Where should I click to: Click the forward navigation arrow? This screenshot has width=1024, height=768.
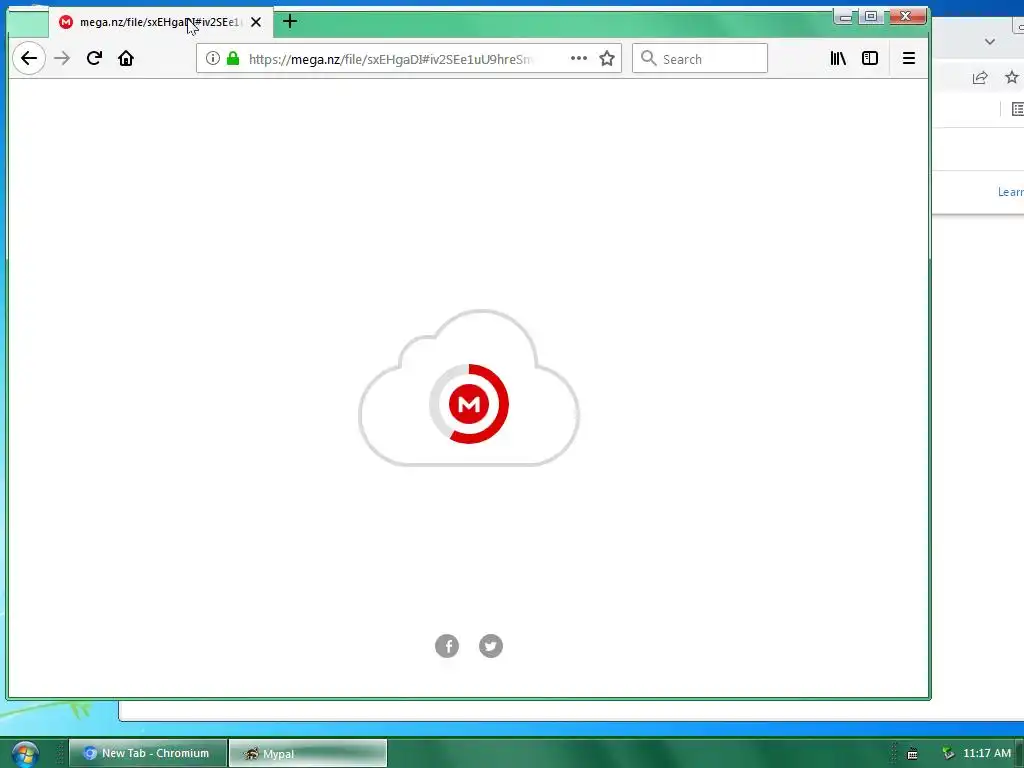pyautogui.click(x=62, y=59)
